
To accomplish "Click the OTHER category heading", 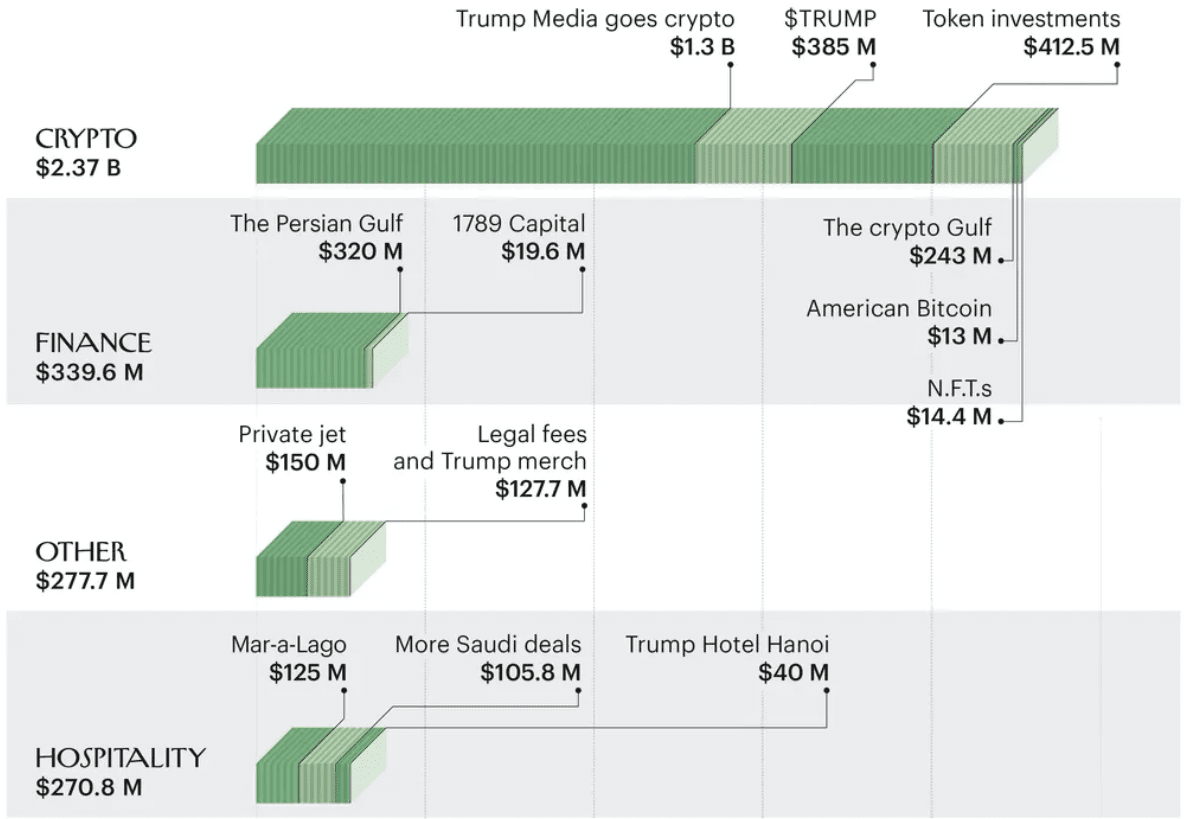I will click(81, 552).
